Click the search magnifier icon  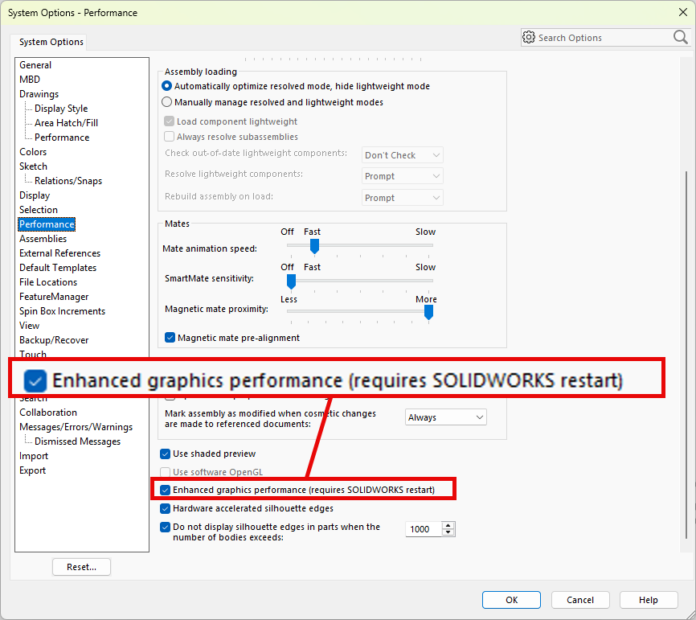[680, 37]
